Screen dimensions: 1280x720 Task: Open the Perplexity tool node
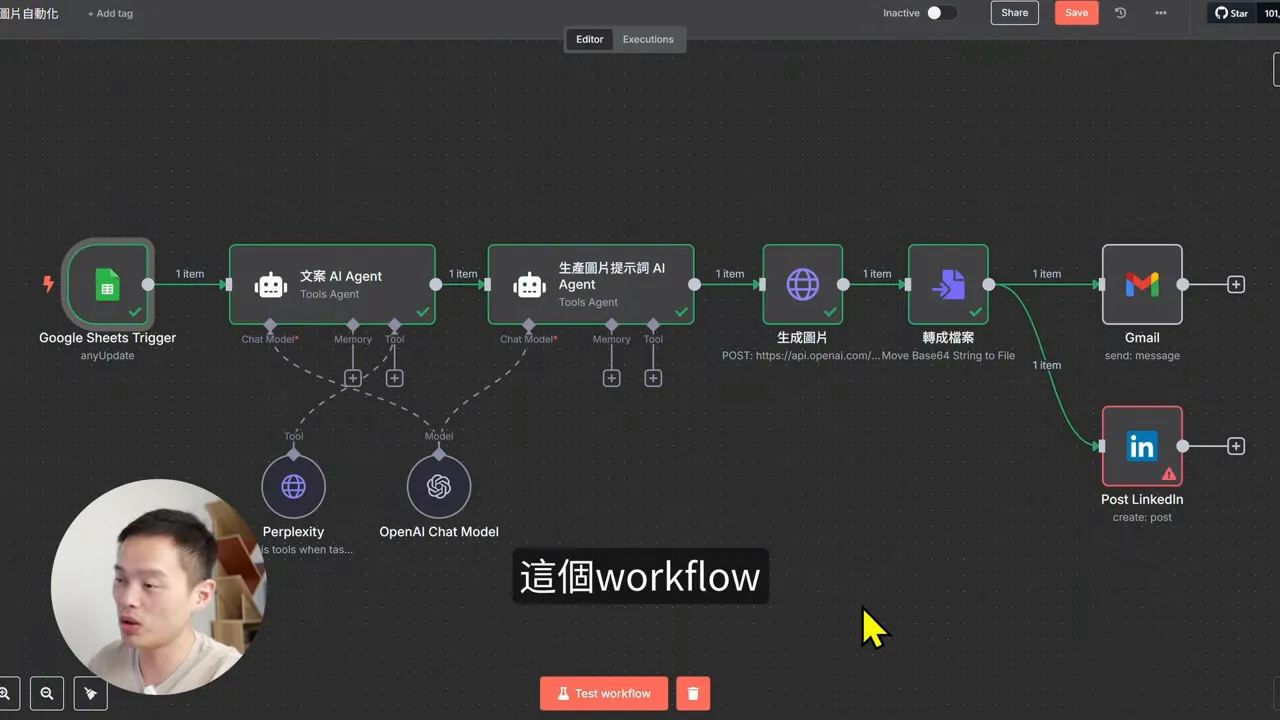293,486
